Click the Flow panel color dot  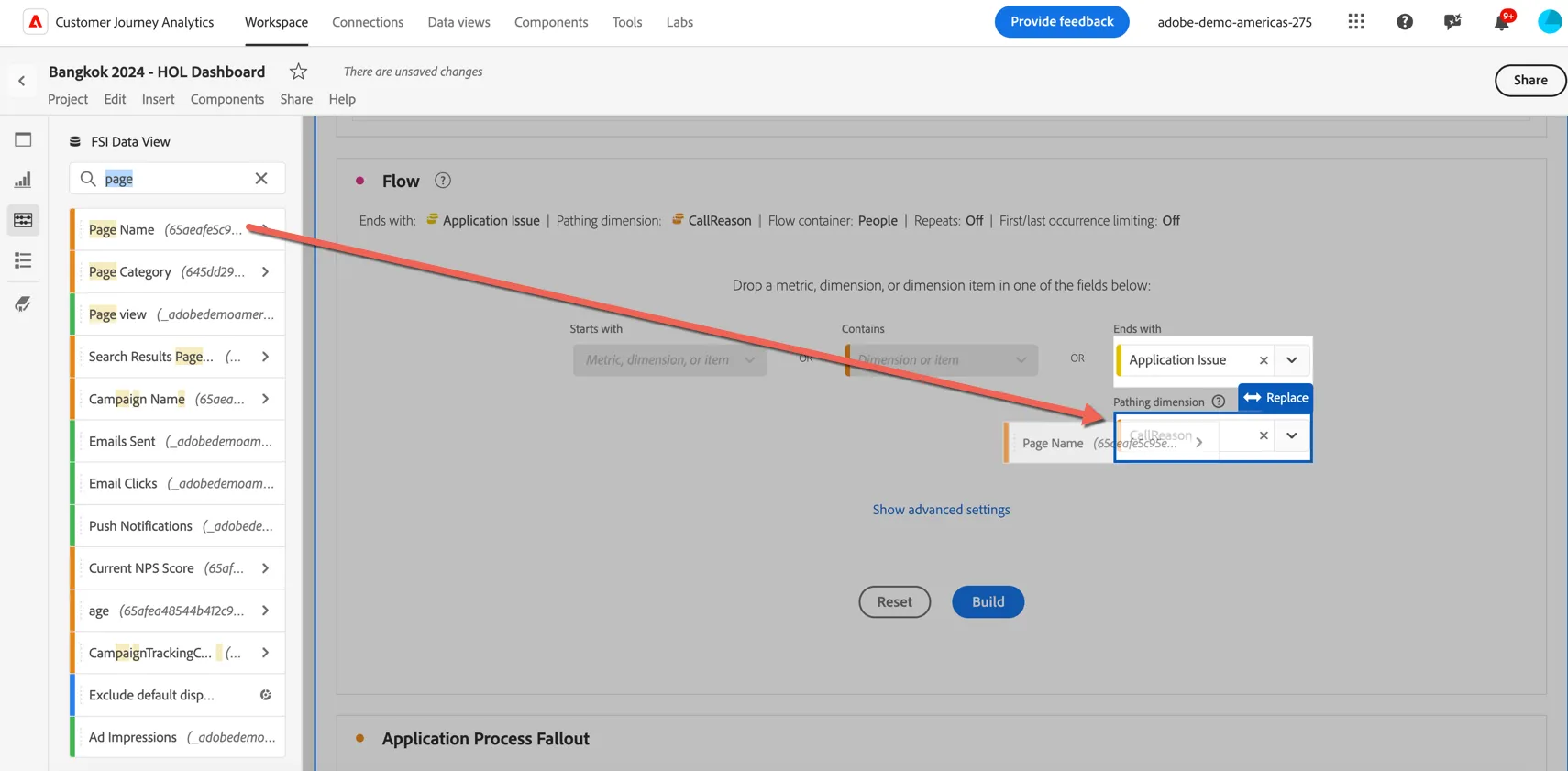click(360, 181)
